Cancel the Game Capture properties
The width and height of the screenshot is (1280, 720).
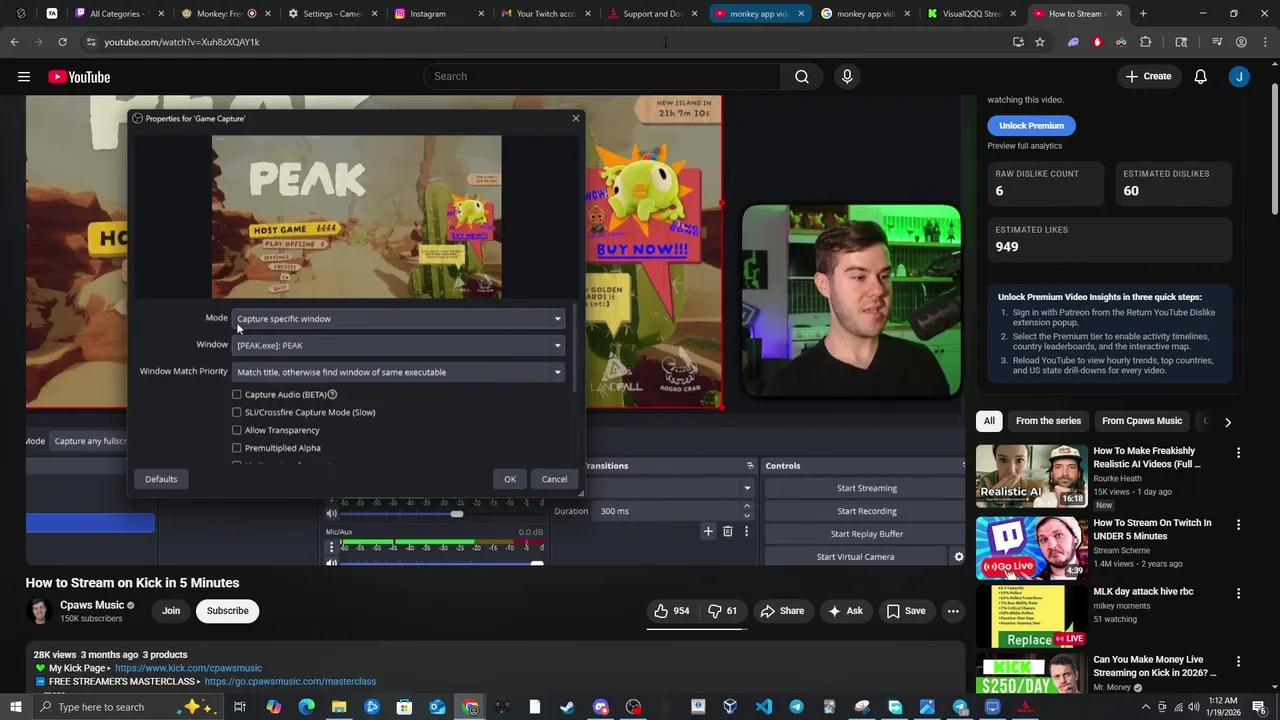point(554,479)
